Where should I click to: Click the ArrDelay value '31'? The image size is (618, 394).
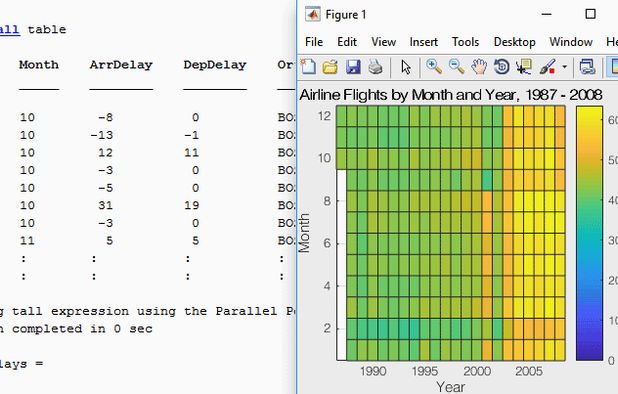(105, 205)
